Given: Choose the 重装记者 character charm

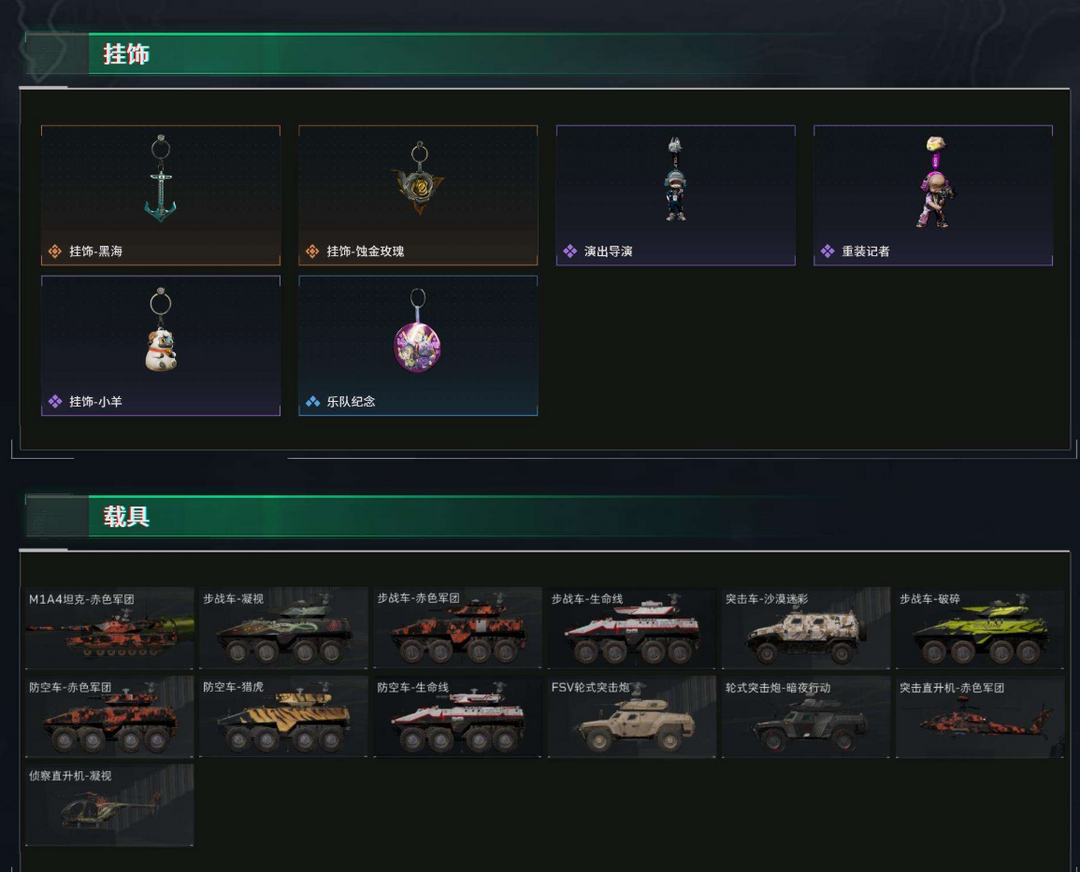Looking at the screenshot, I should pos(933,195).
